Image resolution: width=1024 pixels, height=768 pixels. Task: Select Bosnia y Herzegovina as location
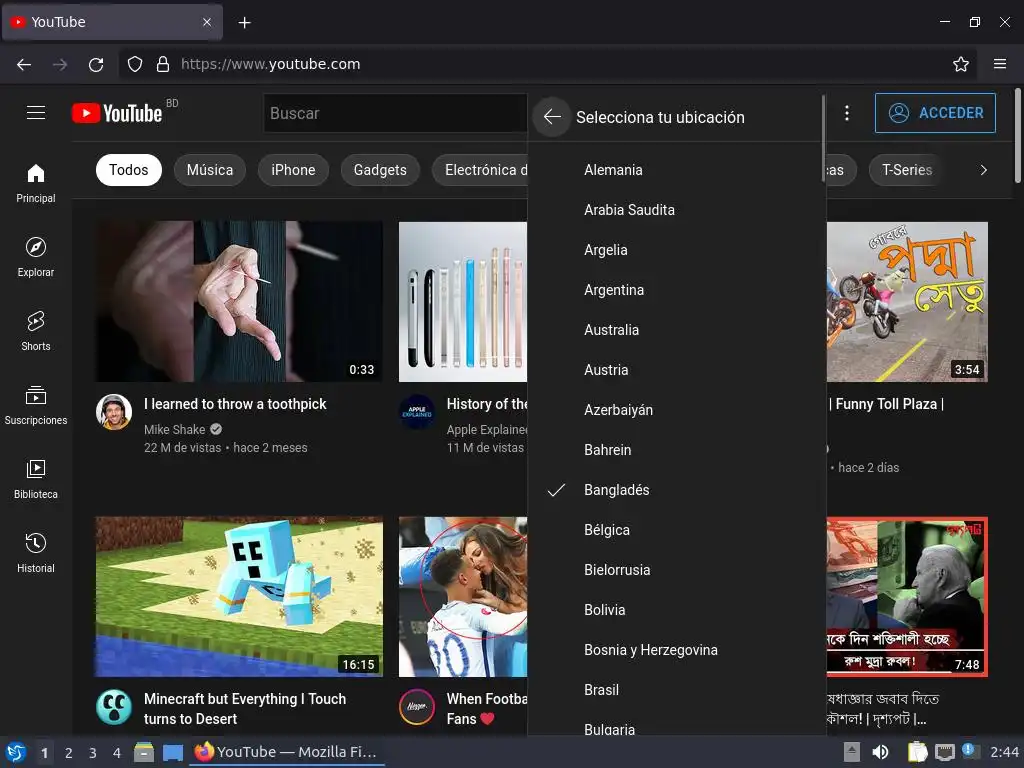[676, 650]
